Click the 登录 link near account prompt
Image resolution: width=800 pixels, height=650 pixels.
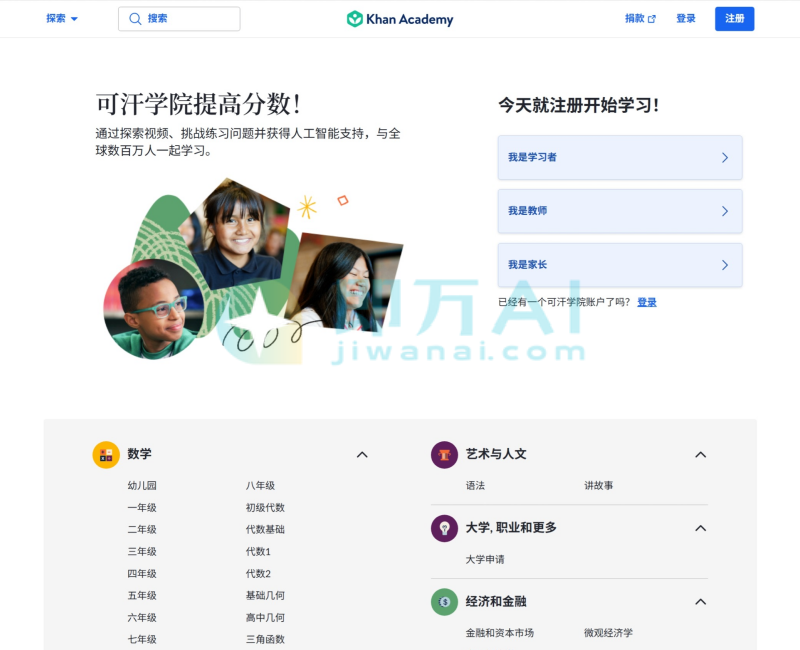coord(646,302)
